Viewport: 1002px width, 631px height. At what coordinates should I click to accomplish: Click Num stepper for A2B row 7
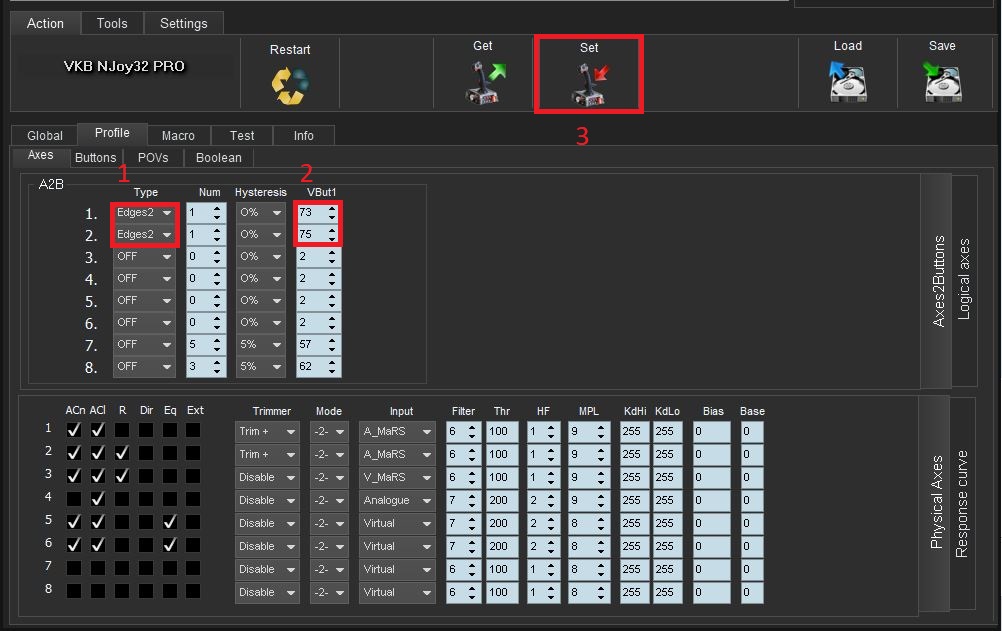coord(205,344)
